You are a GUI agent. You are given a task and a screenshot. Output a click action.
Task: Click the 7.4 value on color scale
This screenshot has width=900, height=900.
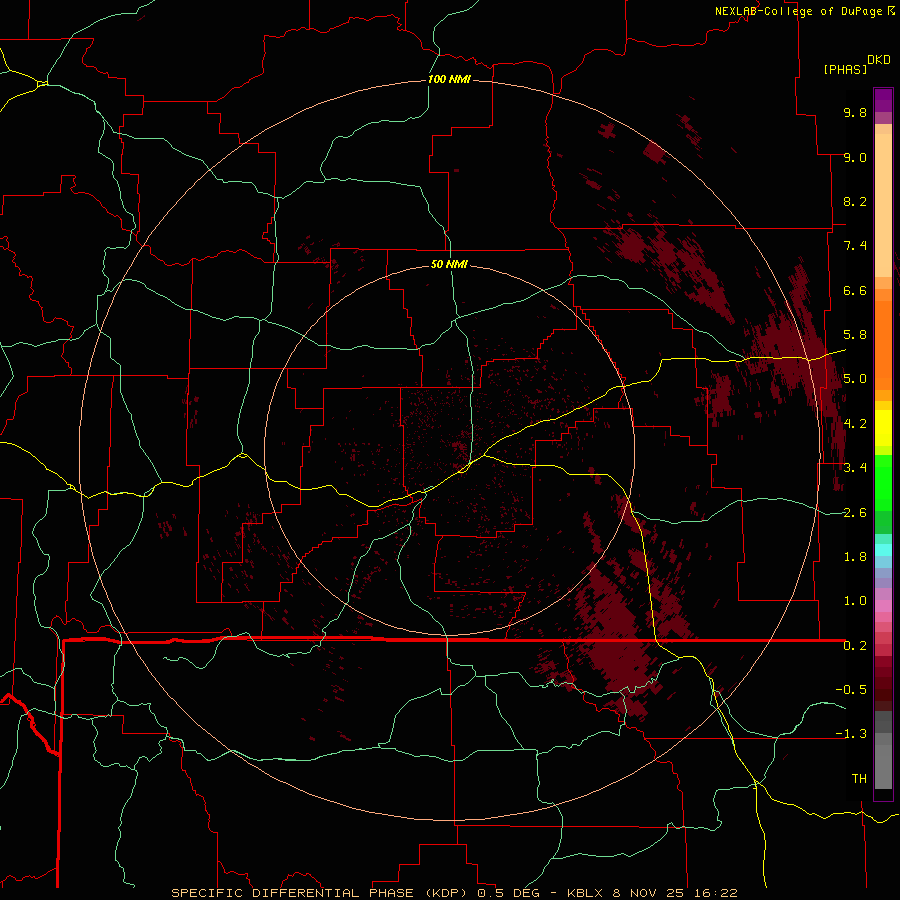pos(855,246)
